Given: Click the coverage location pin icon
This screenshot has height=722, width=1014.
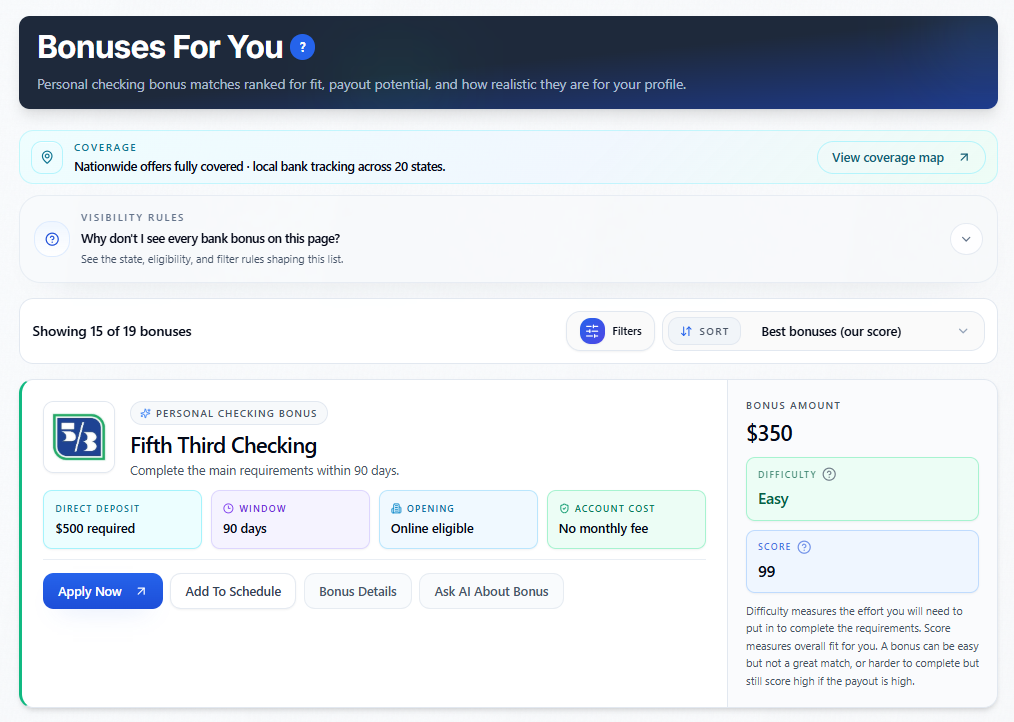Looking at the screenshot, I should (x=47, y=157).
